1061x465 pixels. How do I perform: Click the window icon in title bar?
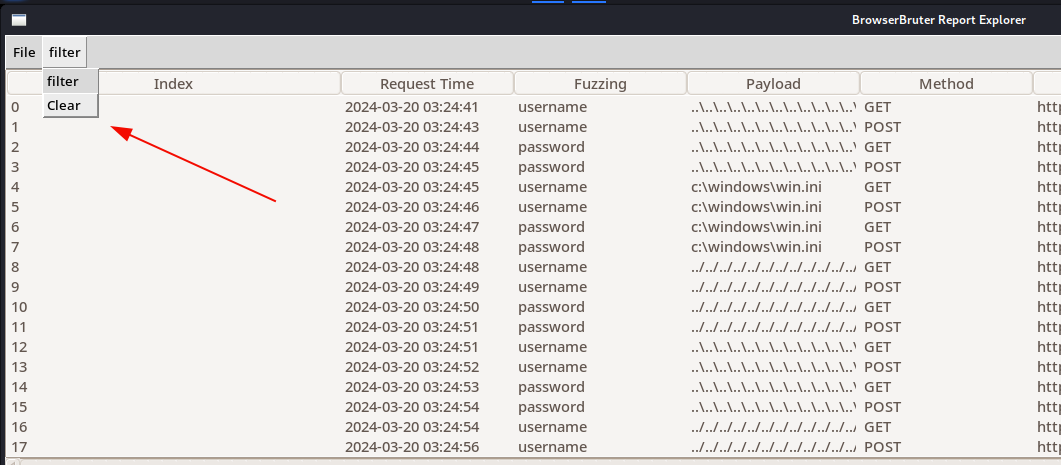(x=19, y=20)
